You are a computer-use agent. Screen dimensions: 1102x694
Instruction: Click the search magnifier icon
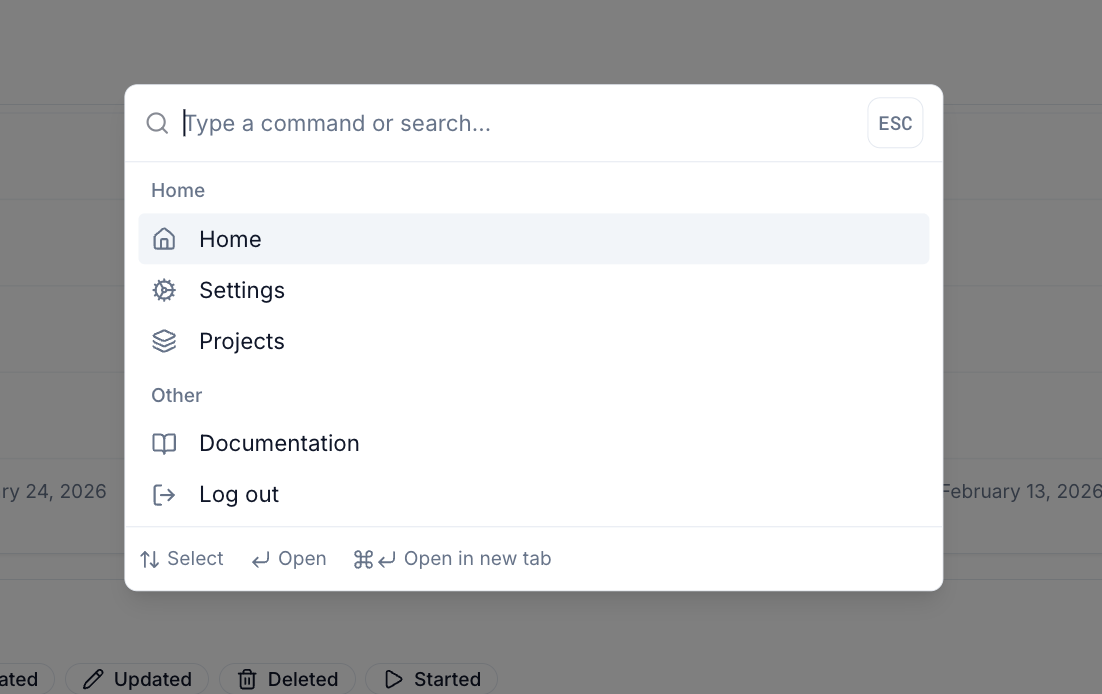157,122
